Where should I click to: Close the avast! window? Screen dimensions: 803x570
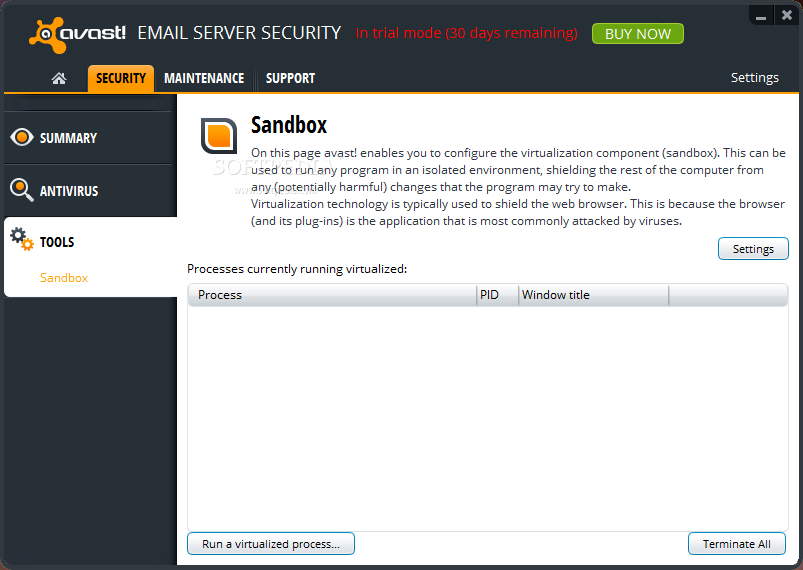click(787, 15)
